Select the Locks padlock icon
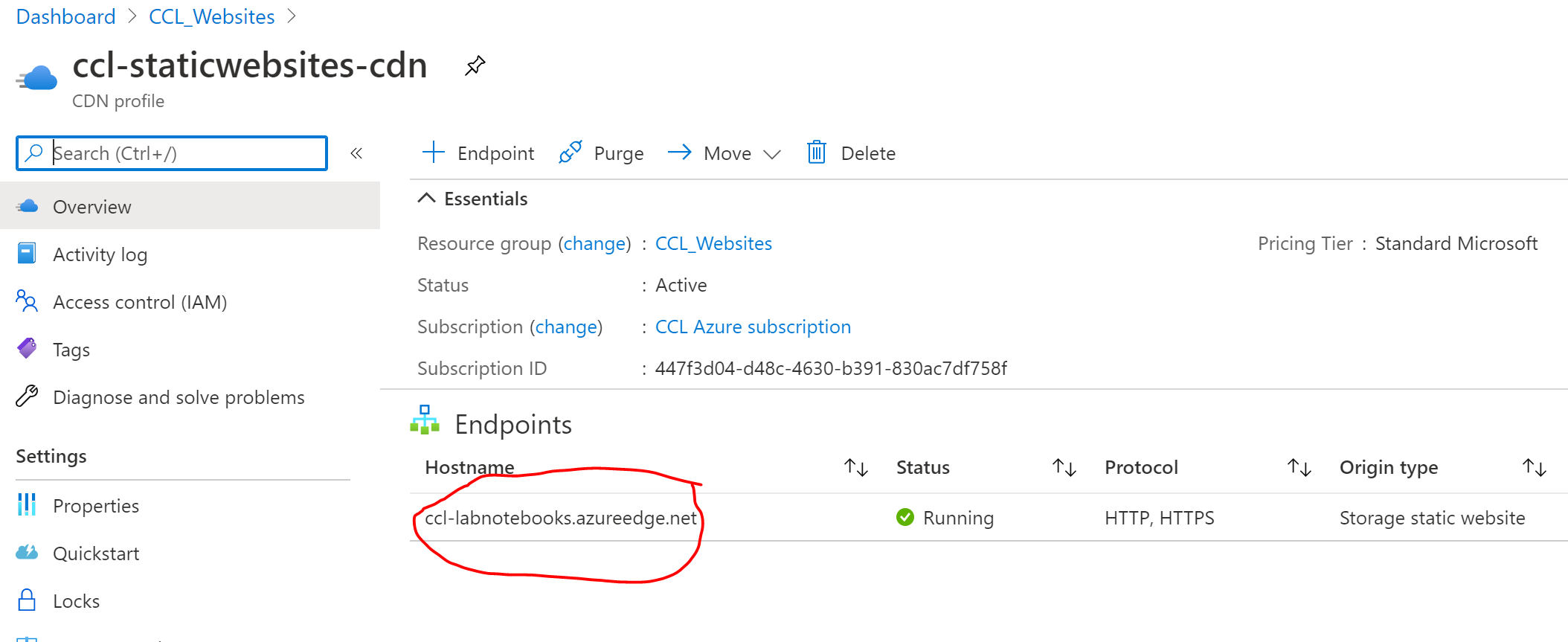The height and width of the screenshot is (642, 1568). (x=27, y=600)
